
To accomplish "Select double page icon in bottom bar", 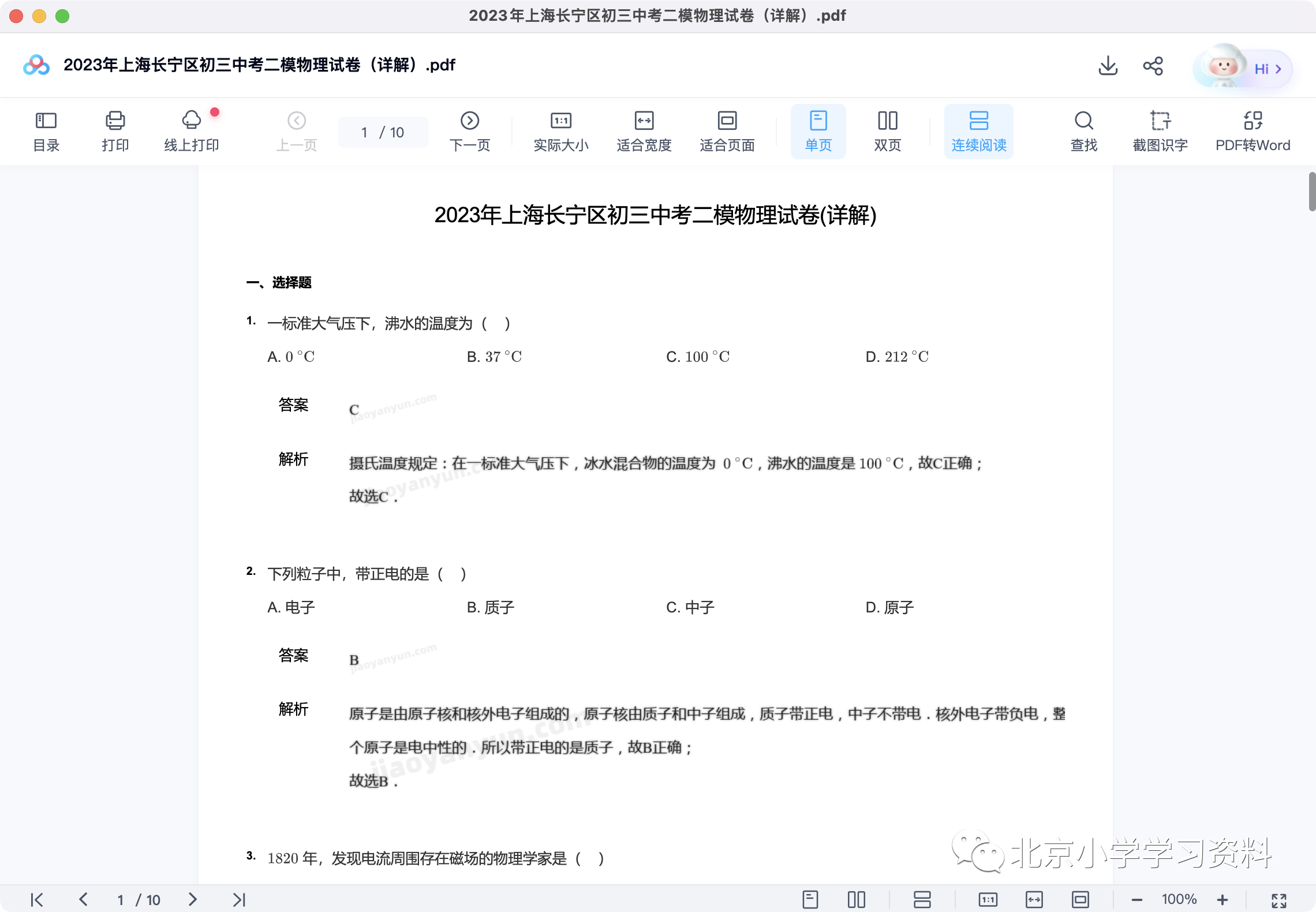I will [x=857, y=899].
